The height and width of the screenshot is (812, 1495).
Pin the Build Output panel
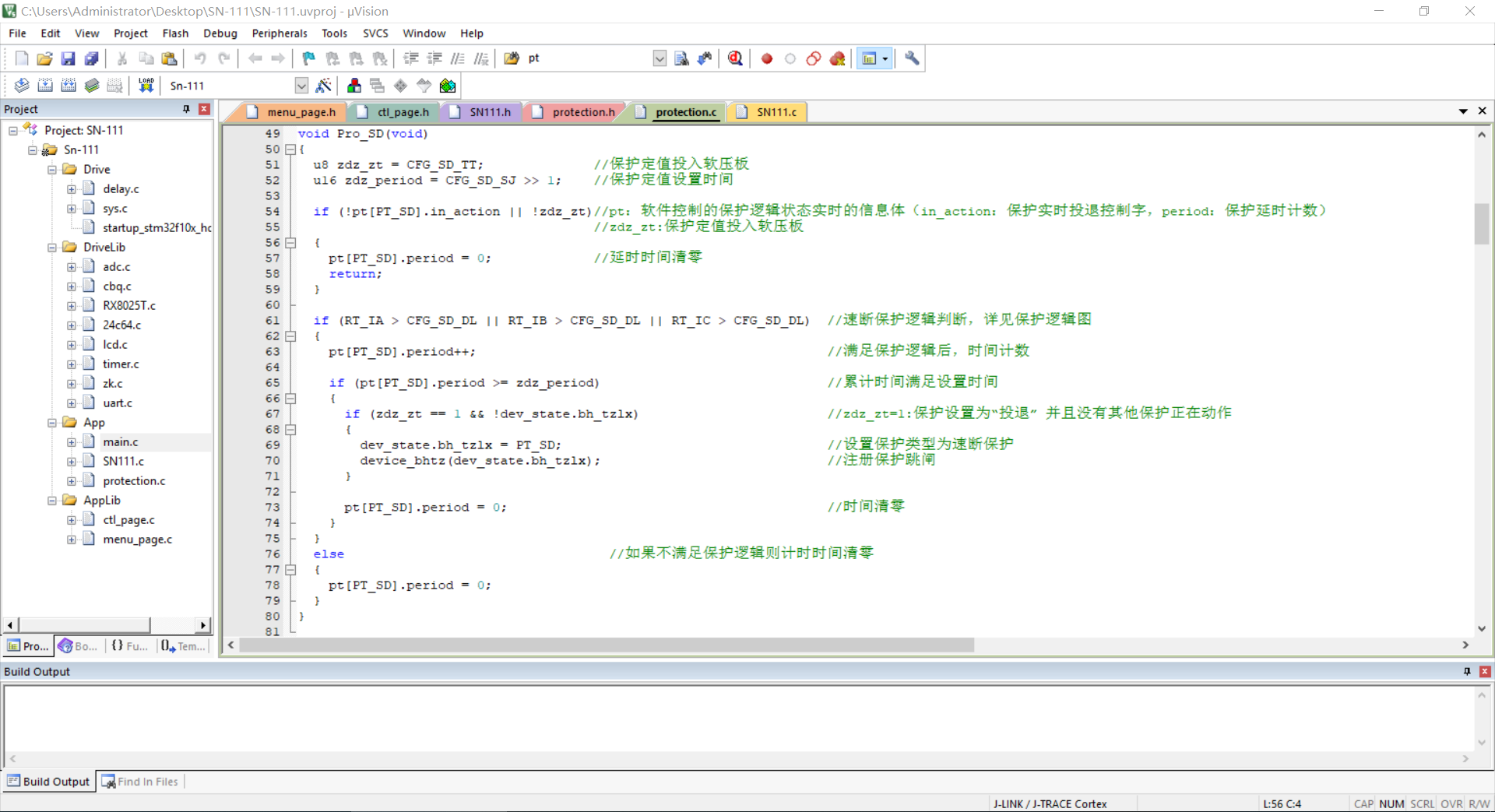[x=1467, y=671]
